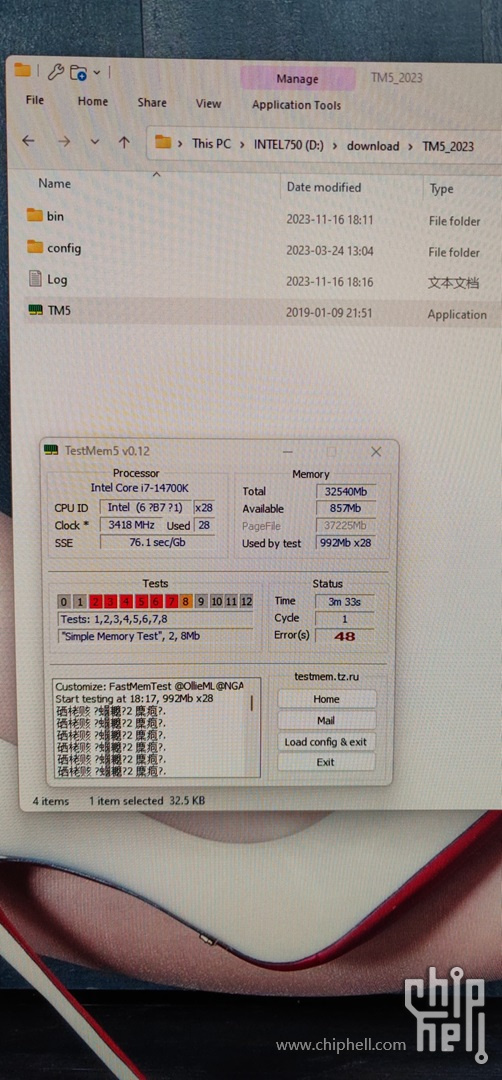
Task: Go forward with the right arrow
Action: [x=64, y=141]
